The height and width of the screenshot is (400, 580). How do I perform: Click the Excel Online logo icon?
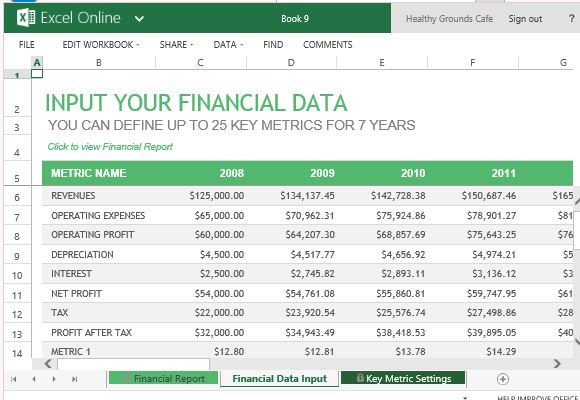coord(26,17)
